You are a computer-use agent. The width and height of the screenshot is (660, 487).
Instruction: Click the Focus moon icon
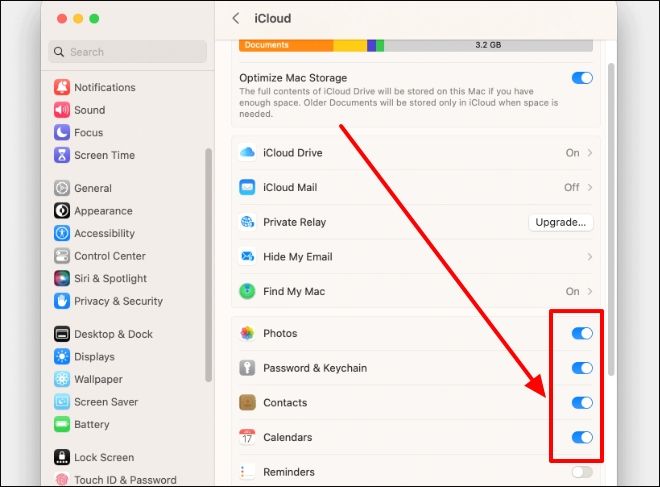click(x=62, y=133)
